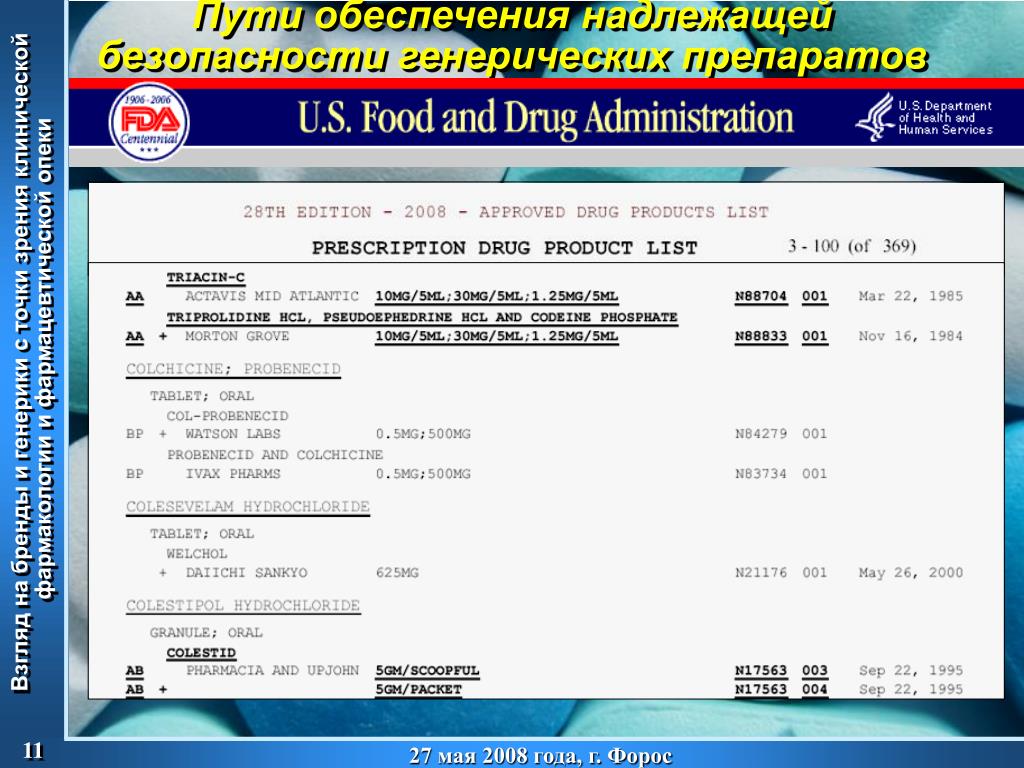Click the Health and Human Services eagle logo
Screen dimensions: 1024x768
[875, 118]
